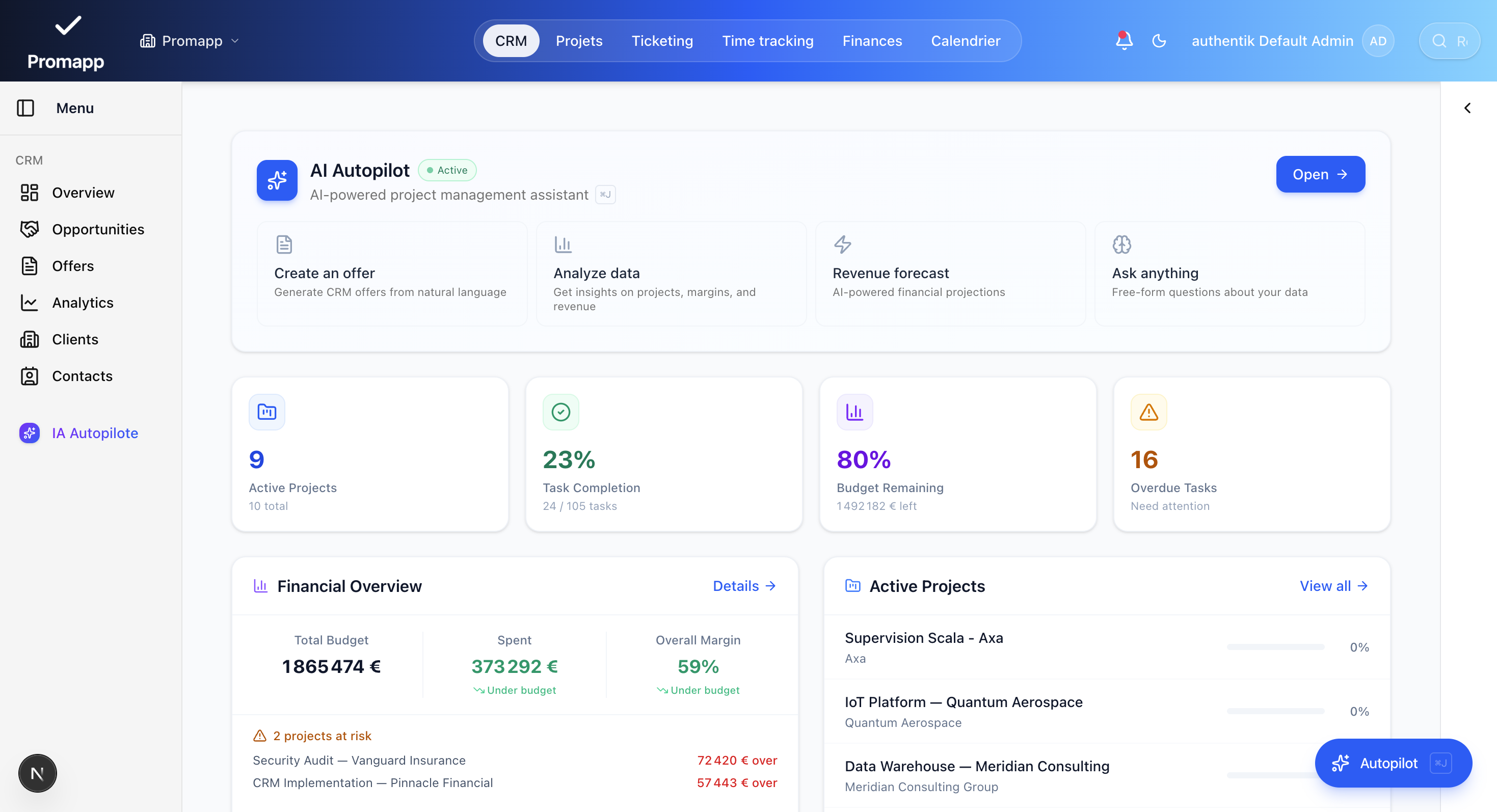Viewport: 1497px width, 812px height.
Task: Click the Active Projects folder icon
Action: [267, 412]
